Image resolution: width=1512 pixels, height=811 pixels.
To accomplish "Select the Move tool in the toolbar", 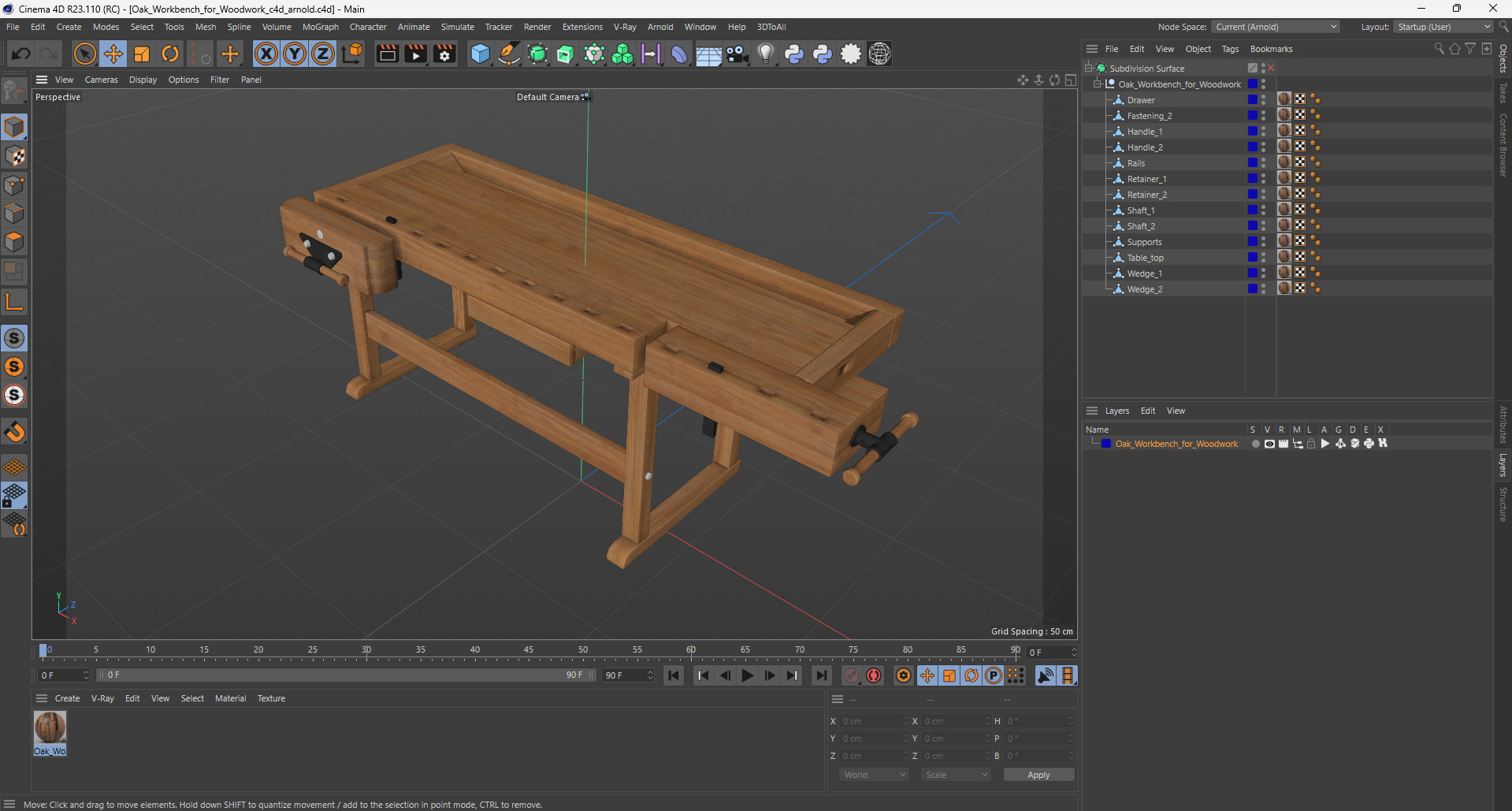I will pyautogui.click(x=113, y=54).
